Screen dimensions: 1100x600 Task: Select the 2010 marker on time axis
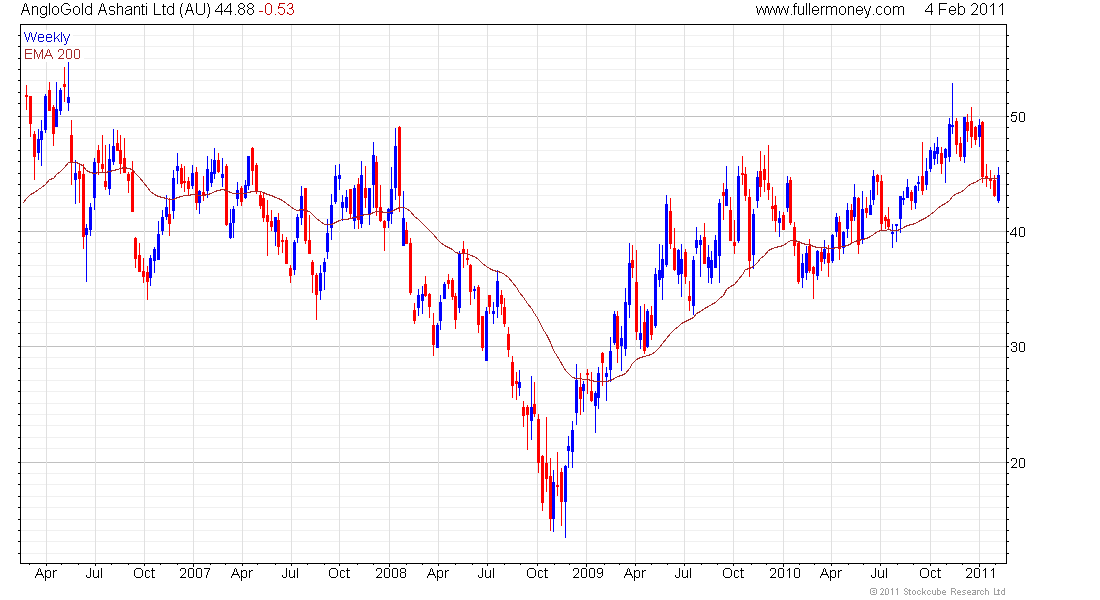pos(784,574)
